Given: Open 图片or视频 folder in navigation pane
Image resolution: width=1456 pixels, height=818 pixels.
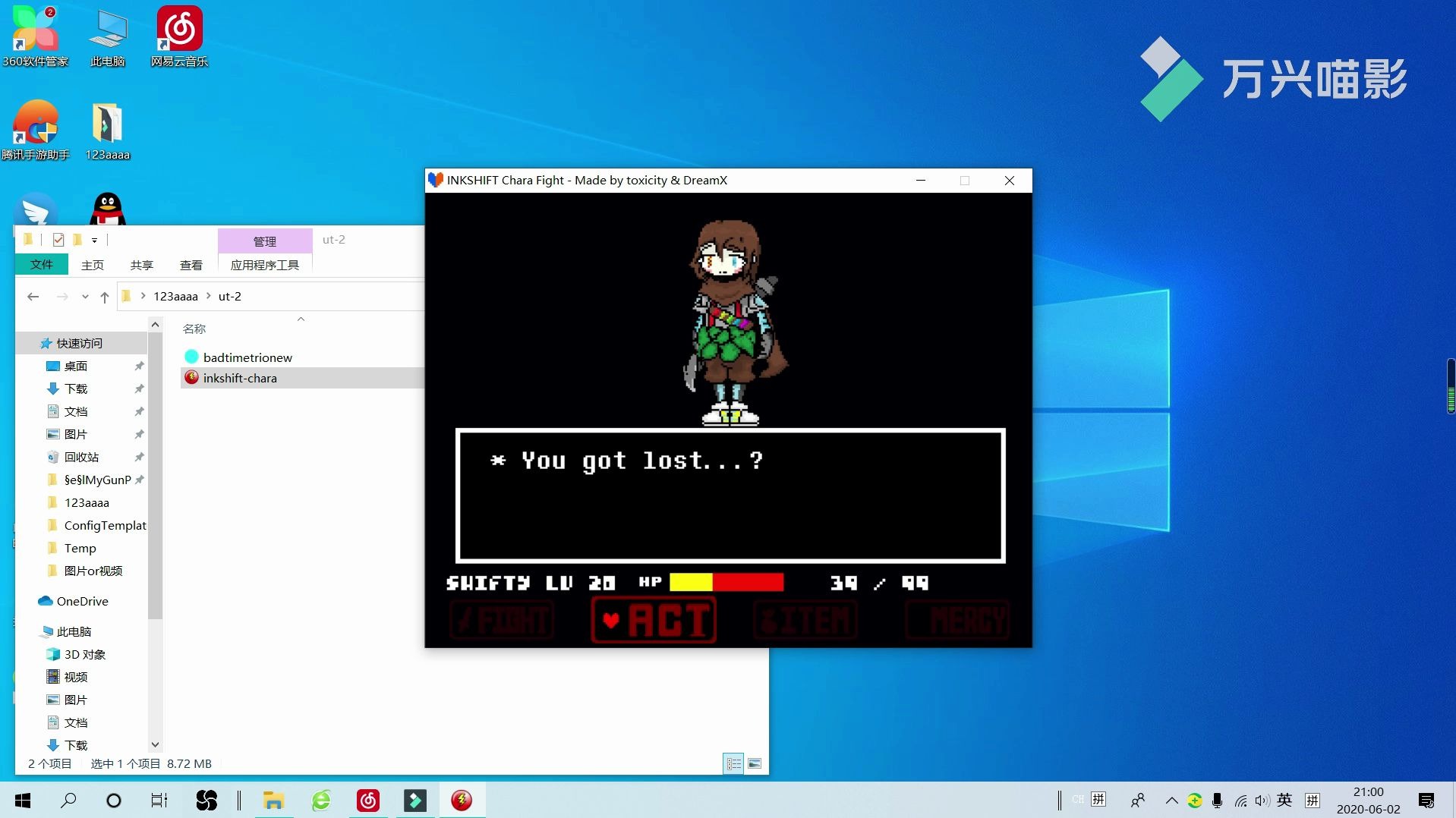Looking at the screenshot, I should point(93,571).
